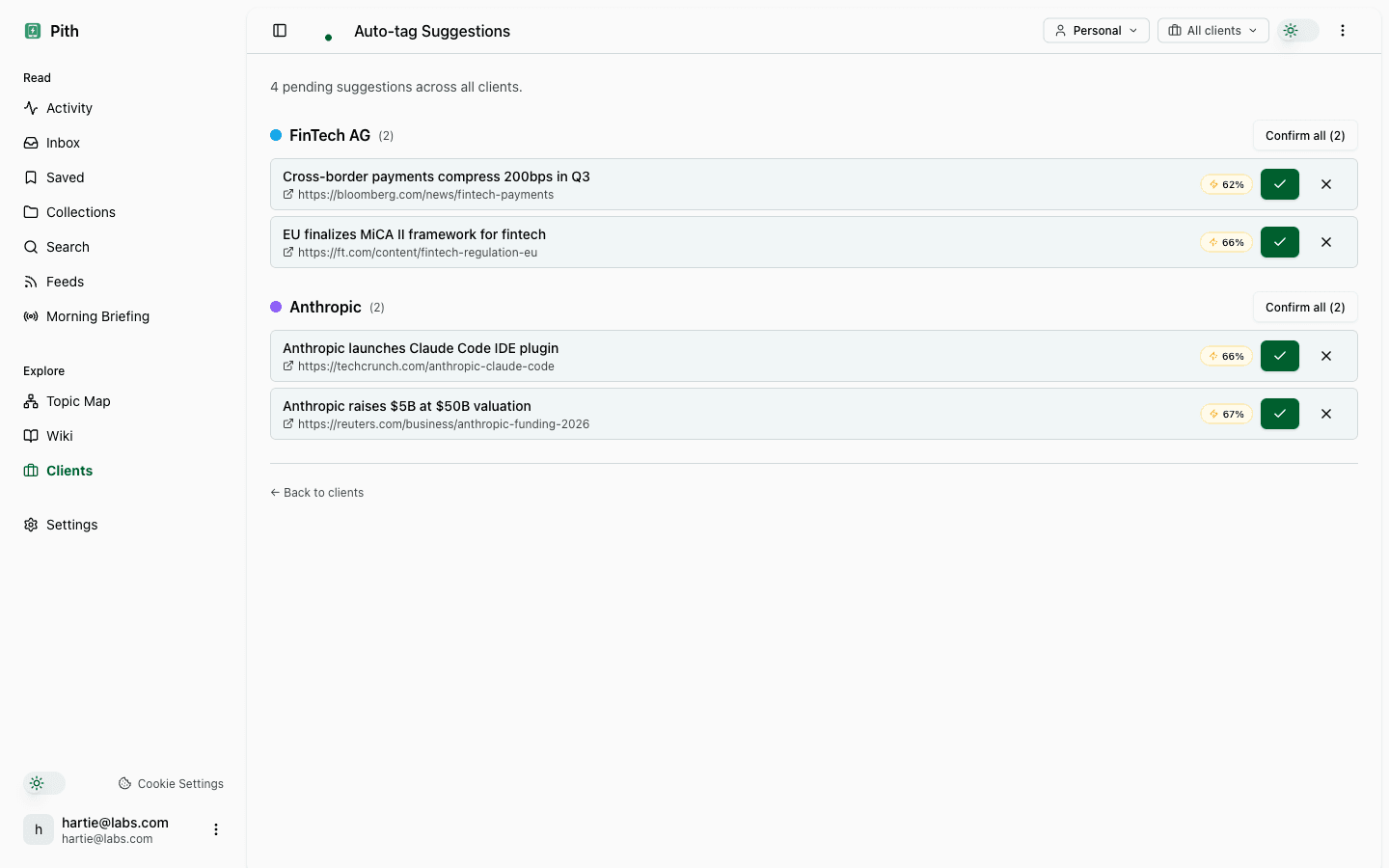This screenshot has height=868, width=1389.
Task: Click the Anthropic group heading
Action: pos(325,307)
